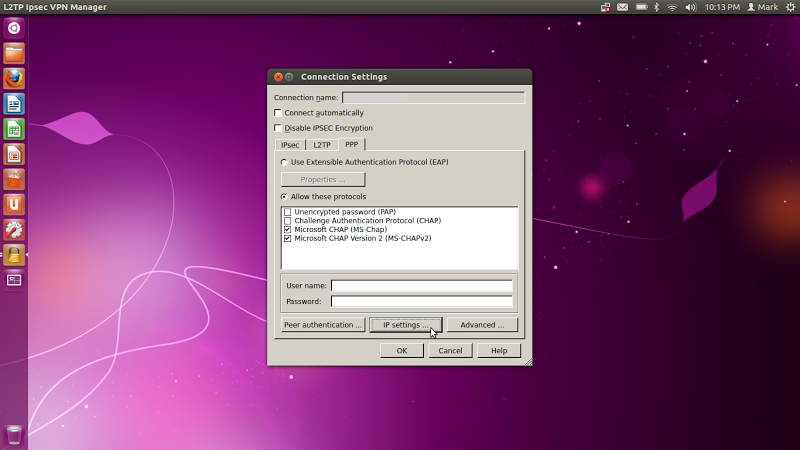Image resolution: width=800 pixels, height=450 pixels.
Task: Open the sound volume indicator
Action: (x=691, y=7)
